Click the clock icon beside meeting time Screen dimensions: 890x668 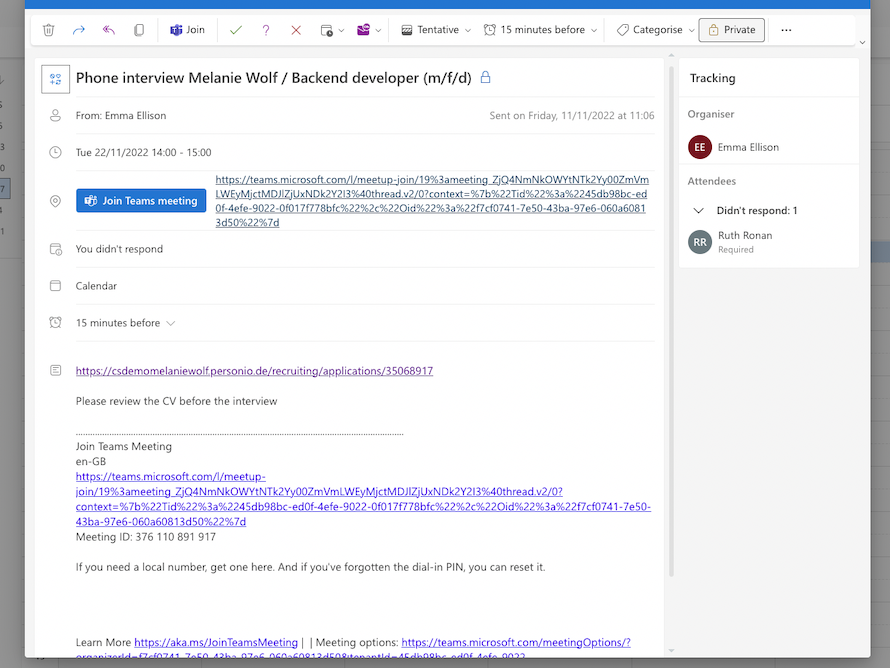[55, 152]
